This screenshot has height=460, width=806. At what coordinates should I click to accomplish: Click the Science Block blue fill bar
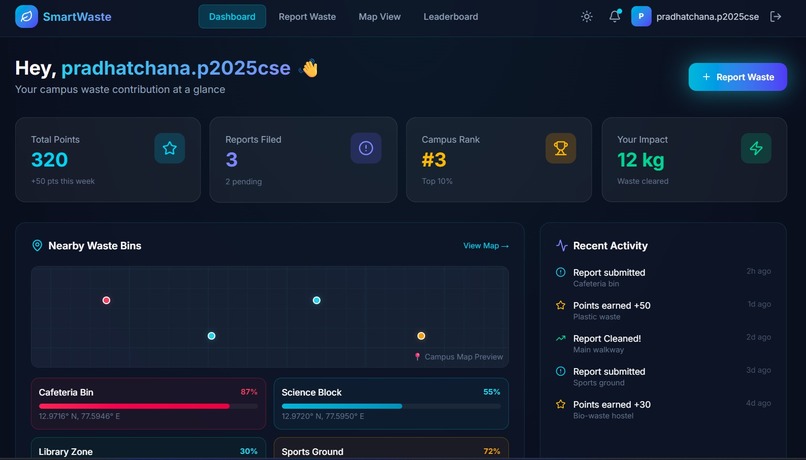[342, 406]
